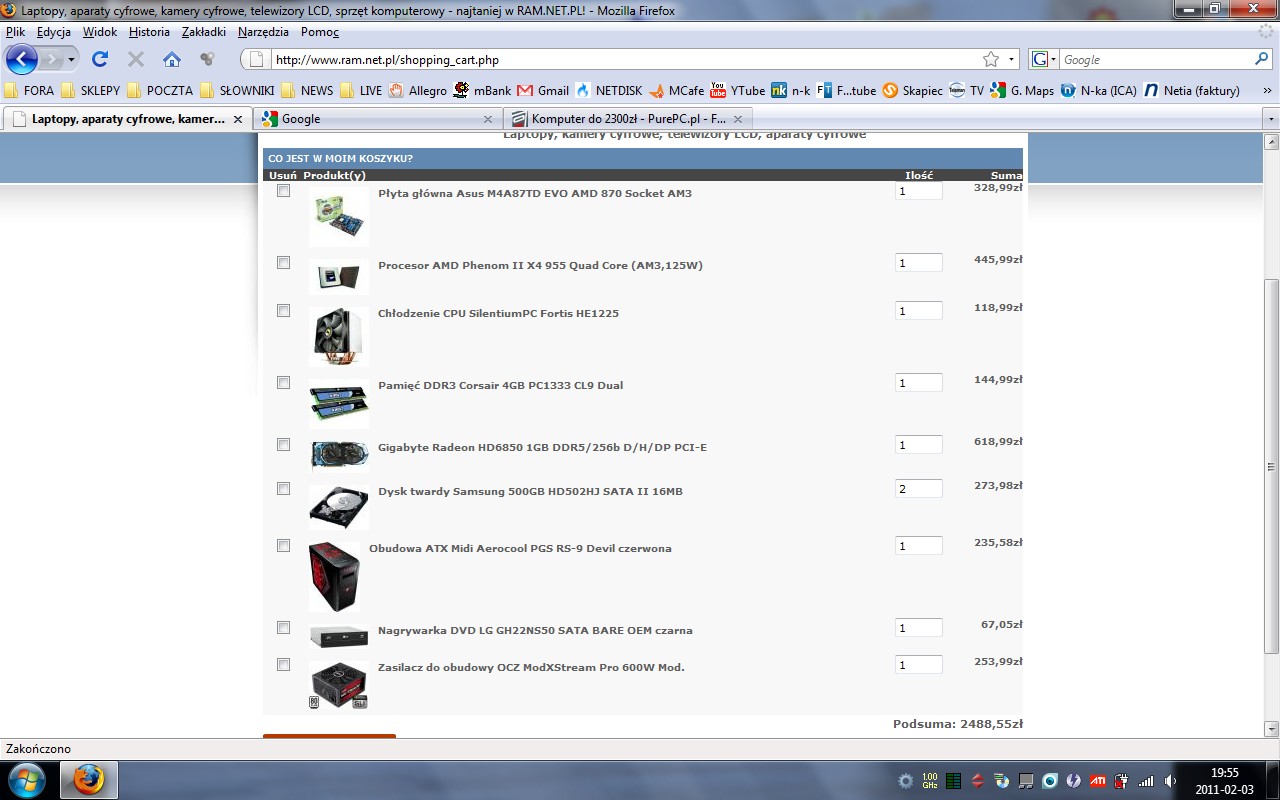Open the Allegro bookmark

click(418, 90)
